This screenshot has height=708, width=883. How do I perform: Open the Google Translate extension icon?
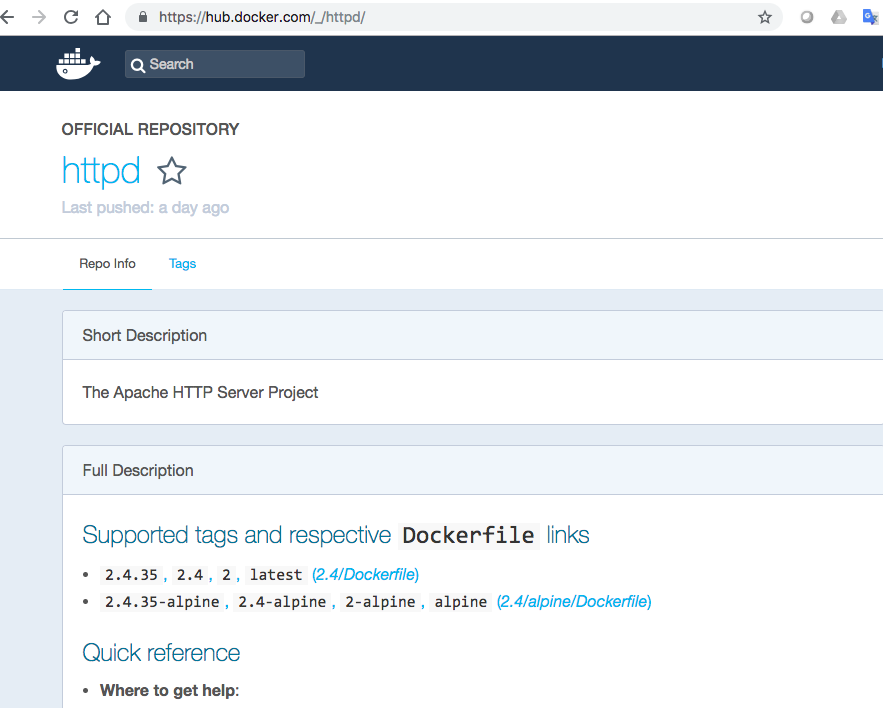tap(870, 17)
